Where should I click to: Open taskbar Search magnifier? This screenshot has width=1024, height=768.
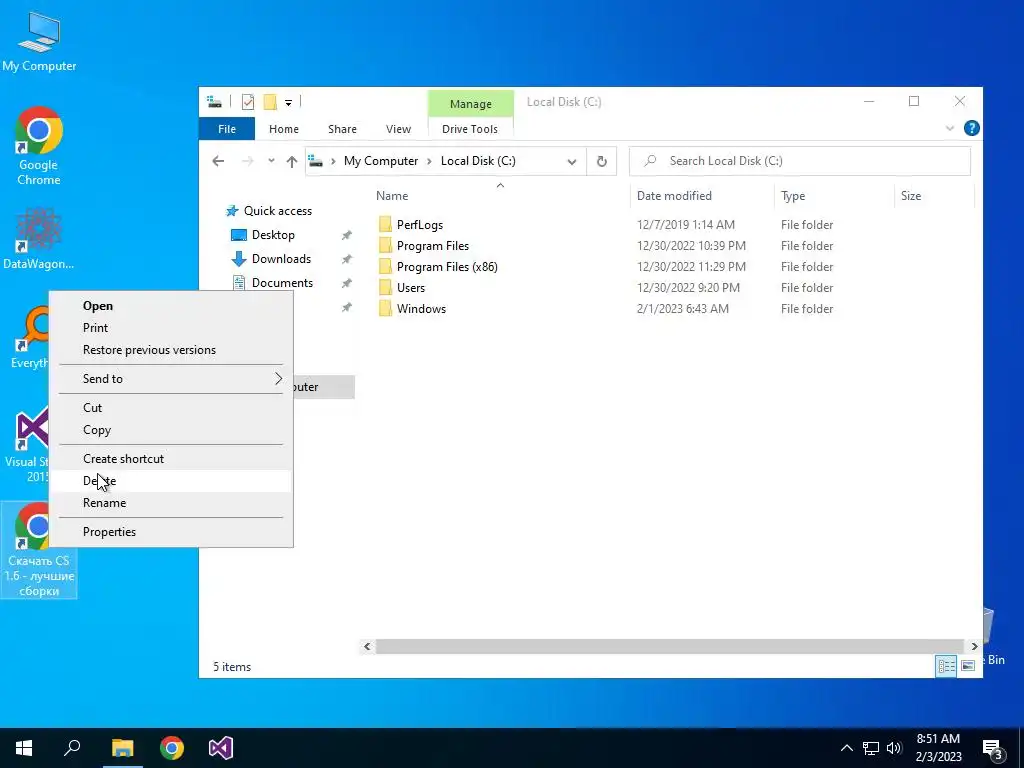tap(72, 748)
